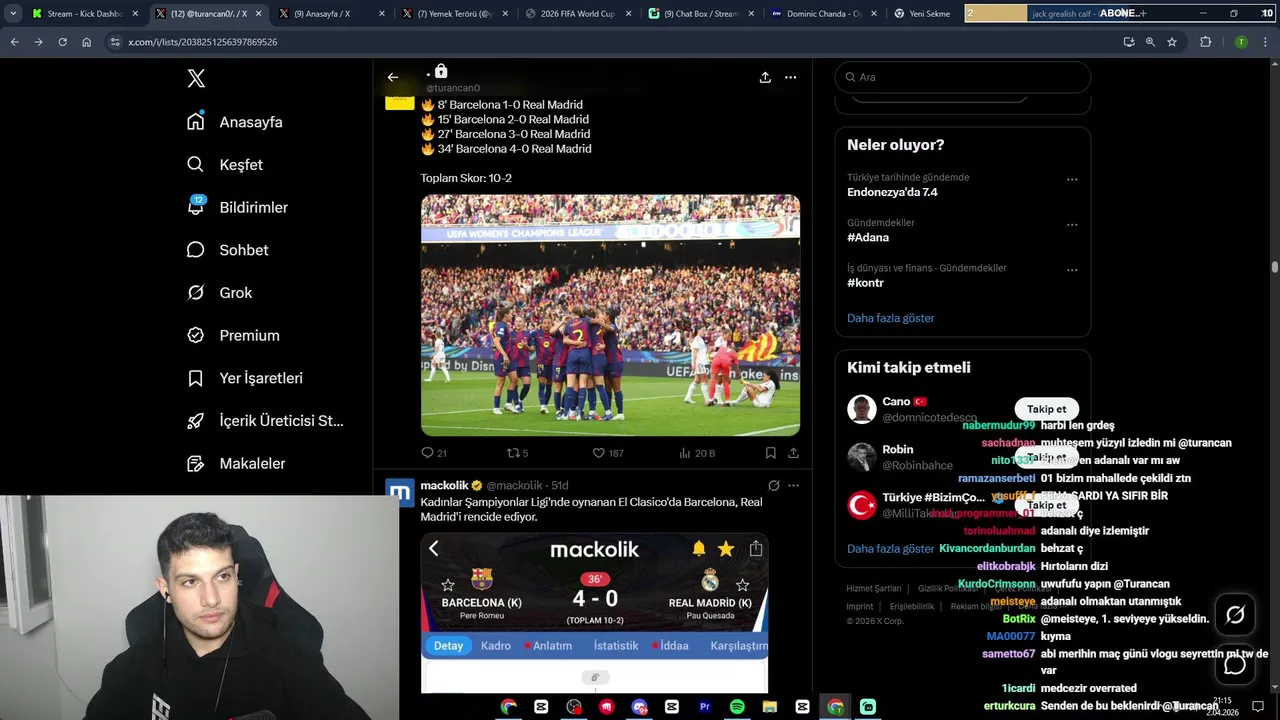Image resolution: width=1280 pixels, height=720 pixels.
Task: Click share icon in mackolik image
Action: click(x=756, y=548)
